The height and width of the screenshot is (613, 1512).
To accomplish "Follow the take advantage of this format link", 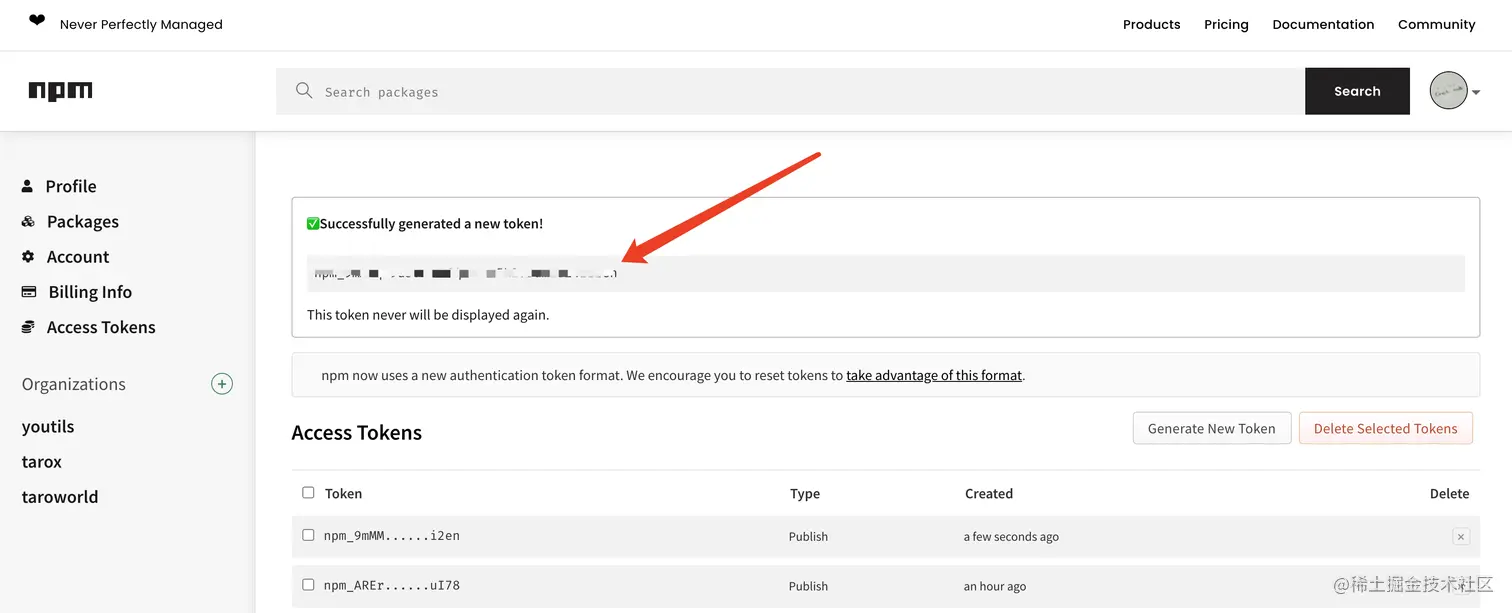I will click(934, 376).
